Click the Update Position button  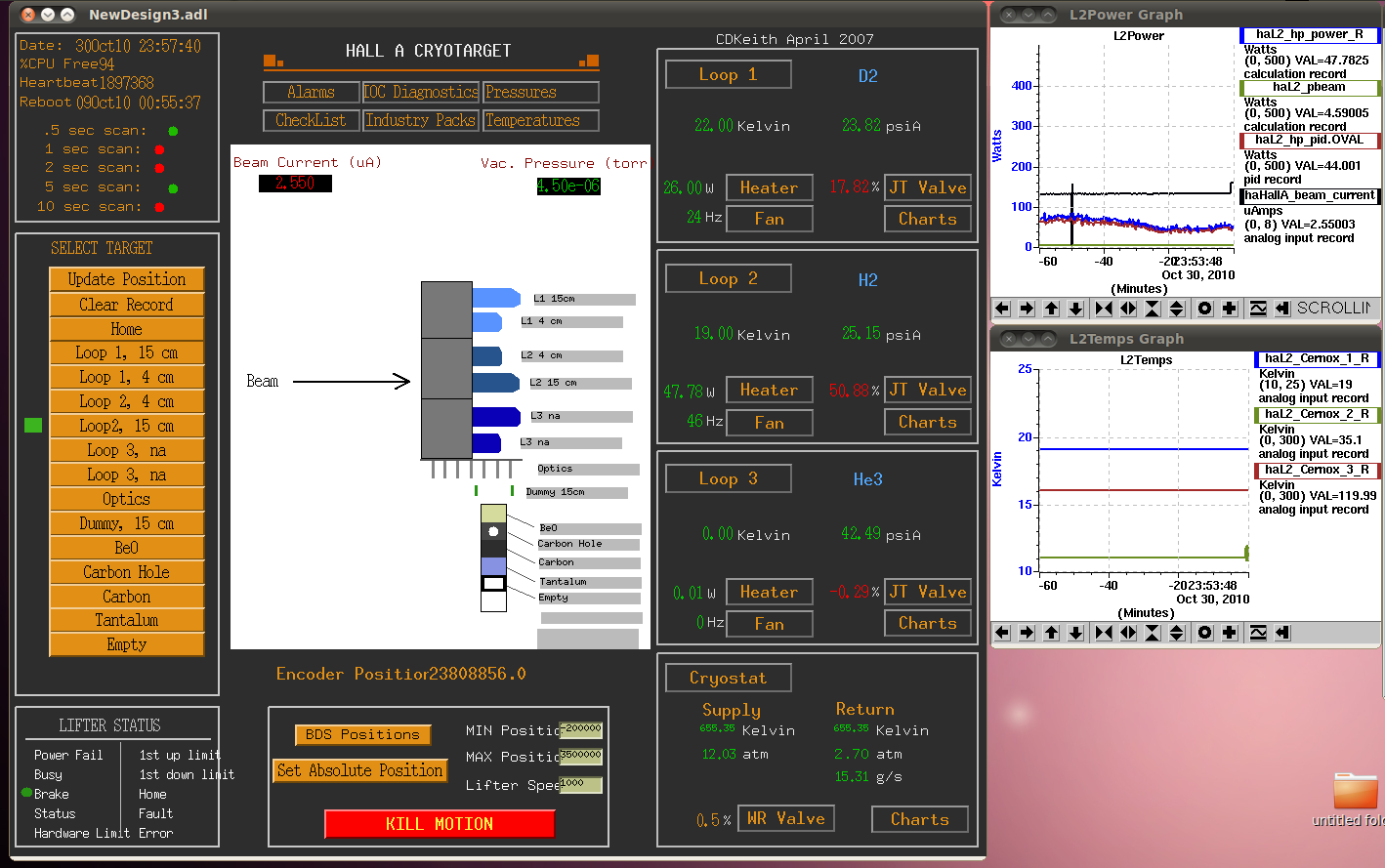click(127, 279)
